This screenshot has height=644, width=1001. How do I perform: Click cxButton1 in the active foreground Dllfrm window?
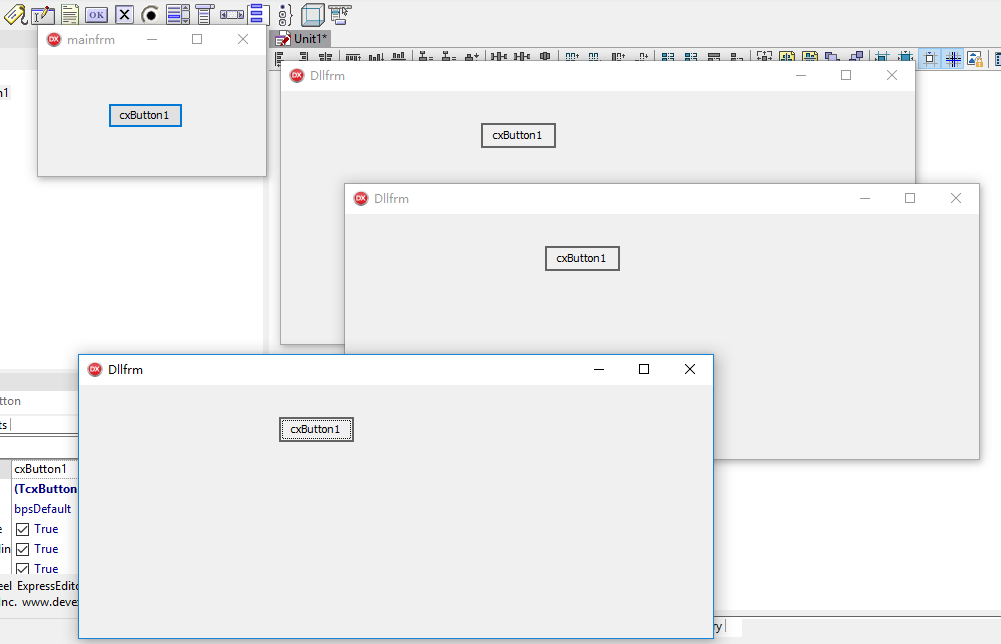[x=316, y=429]
